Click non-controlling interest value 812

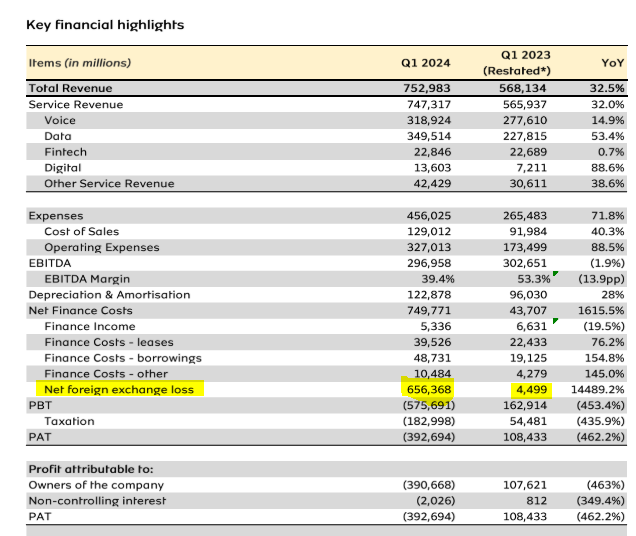tap(537, 501)
